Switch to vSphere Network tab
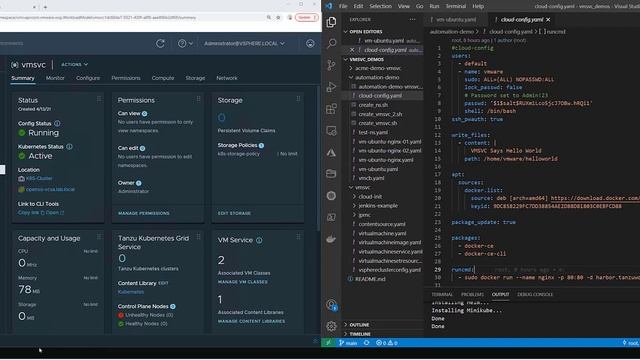 227,78
